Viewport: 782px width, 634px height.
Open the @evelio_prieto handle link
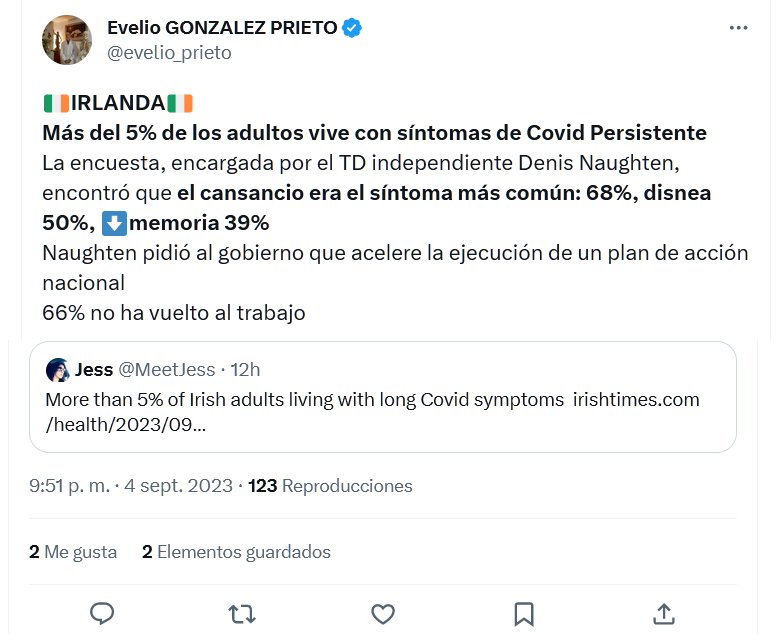(x=169, y=53)
